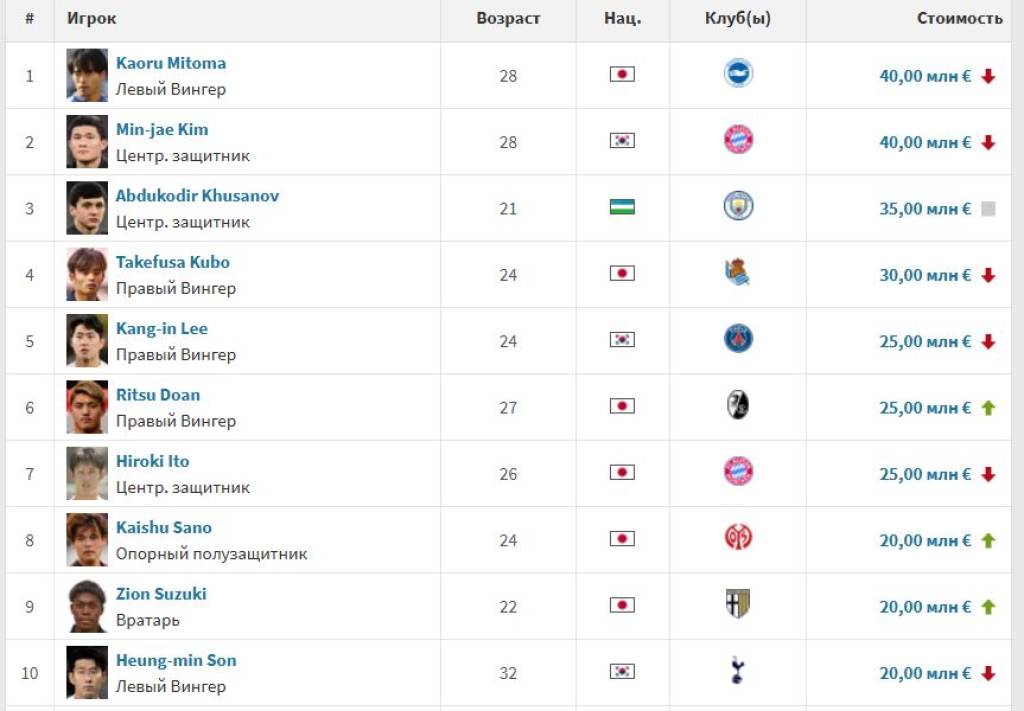Click Kaishu Sano's player photo thumbnail
Viewport: 1024px width, 711px height.
(87, 540)
